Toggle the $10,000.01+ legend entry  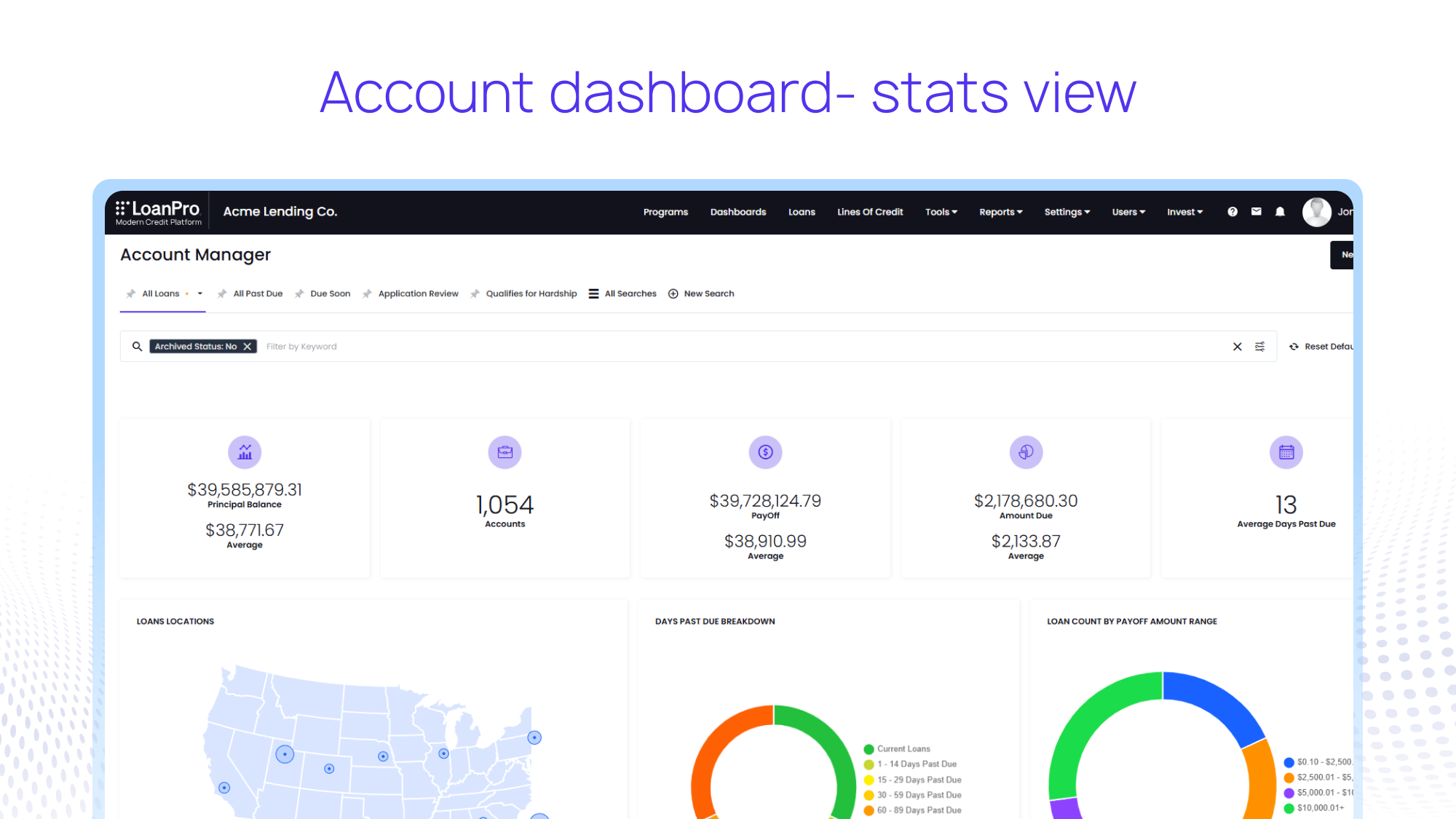tap(1319, 808)
